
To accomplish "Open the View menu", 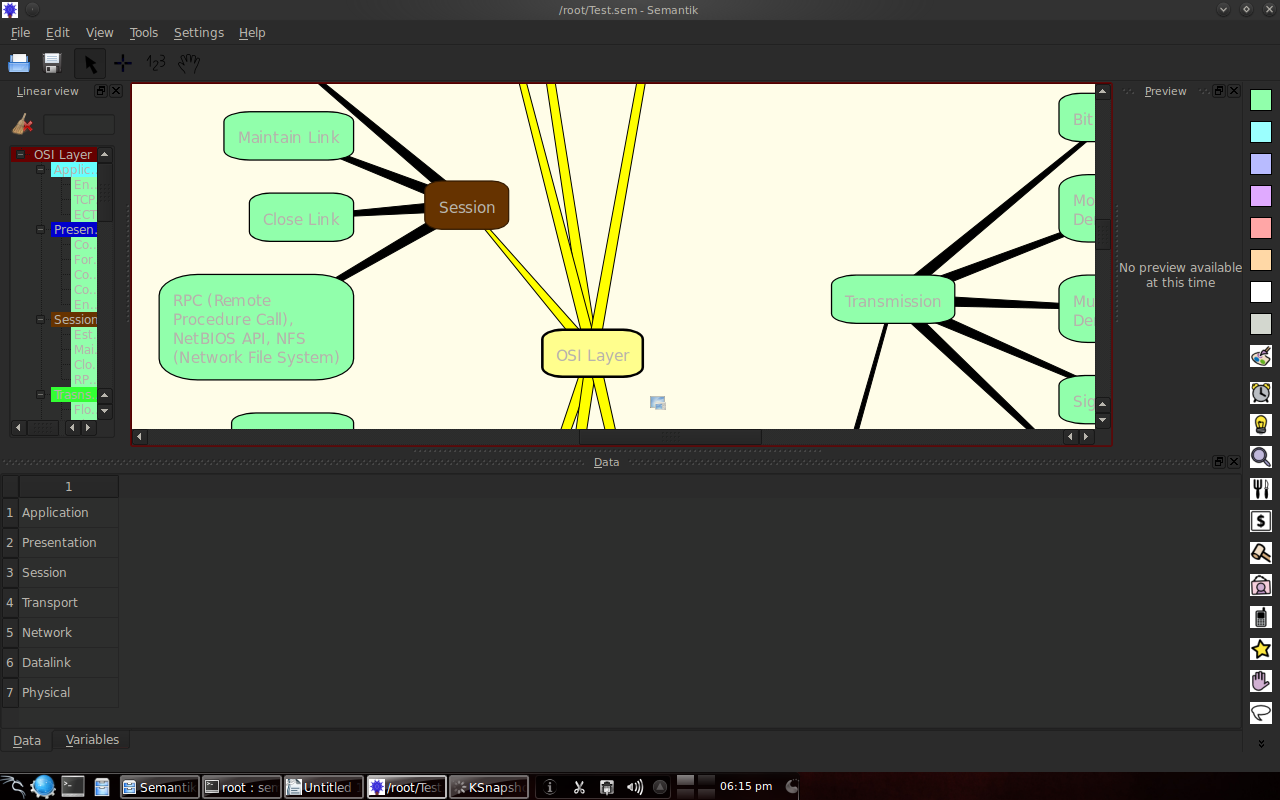I will click(x=100, y=32).
